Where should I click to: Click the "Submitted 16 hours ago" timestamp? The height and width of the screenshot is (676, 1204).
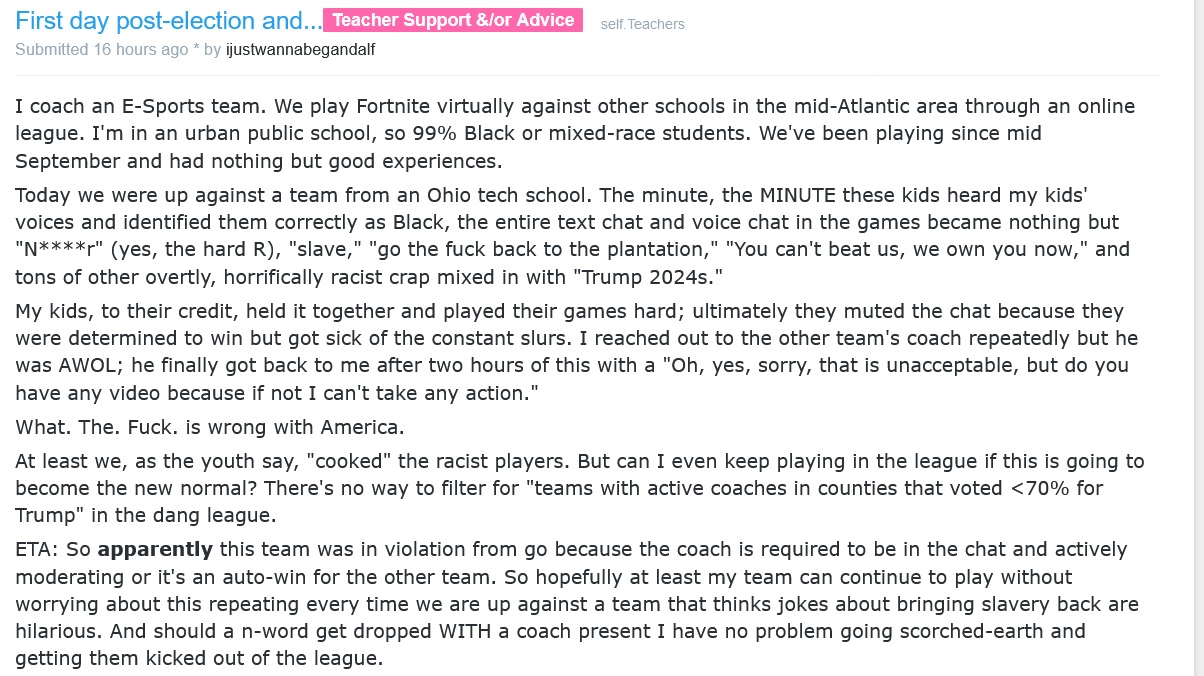click(101, 49)
